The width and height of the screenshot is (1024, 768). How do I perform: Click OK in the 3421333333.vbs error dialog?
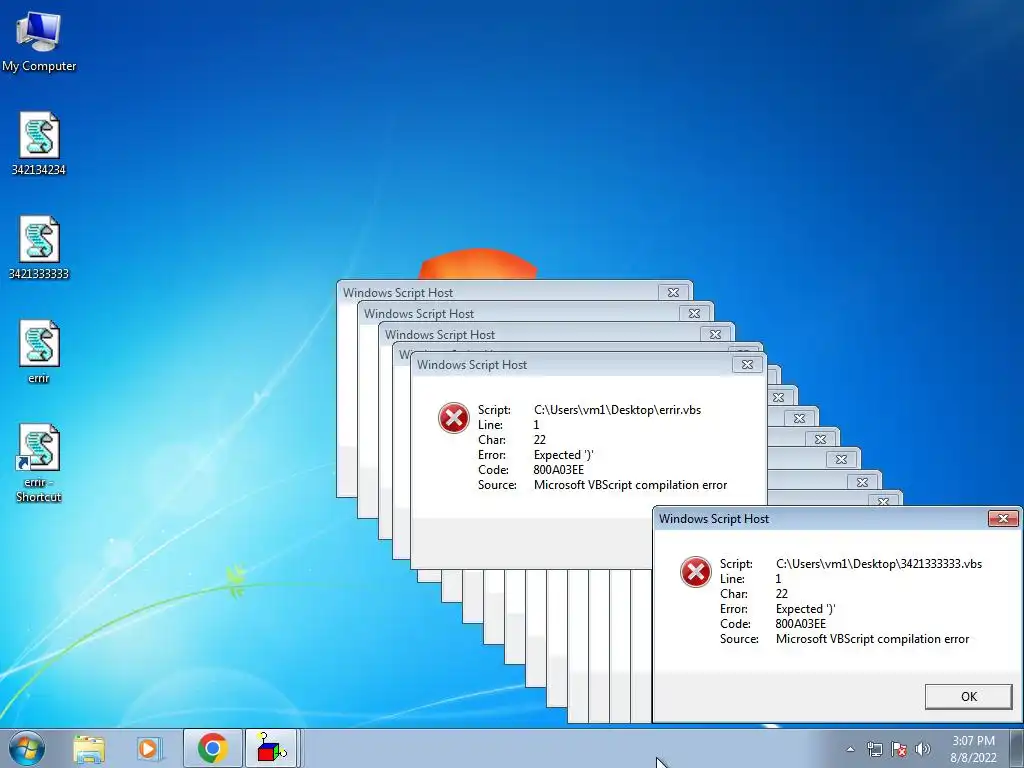(968, 697)
